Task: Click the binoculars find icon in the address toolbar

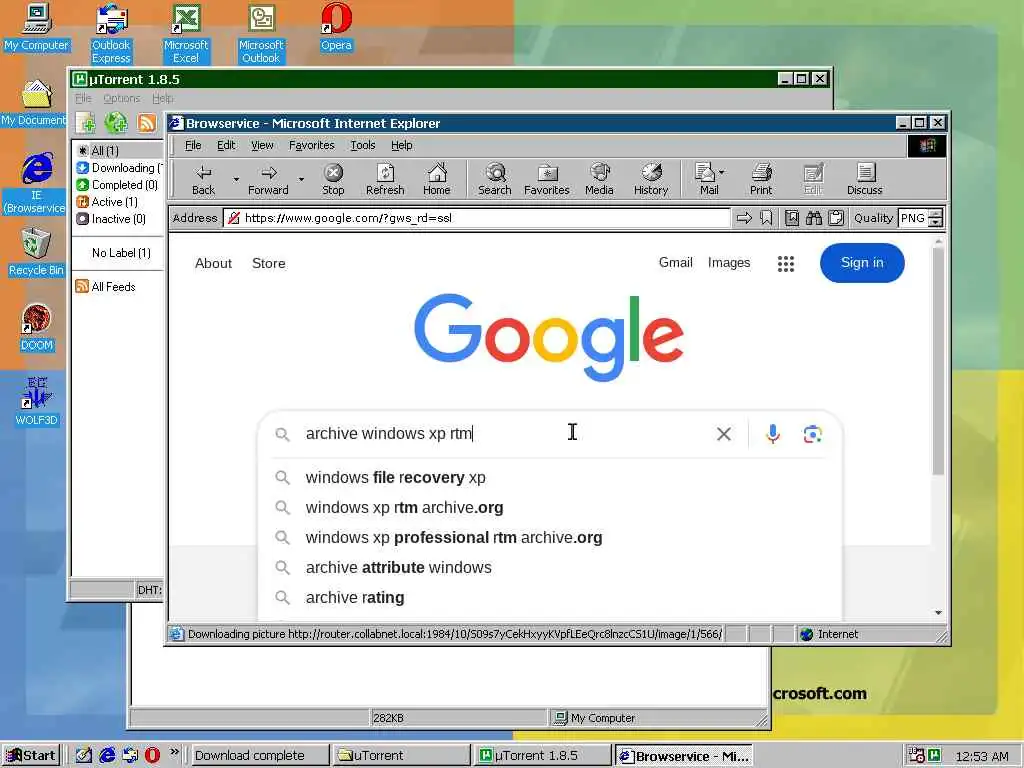Action: coord(814,218)
